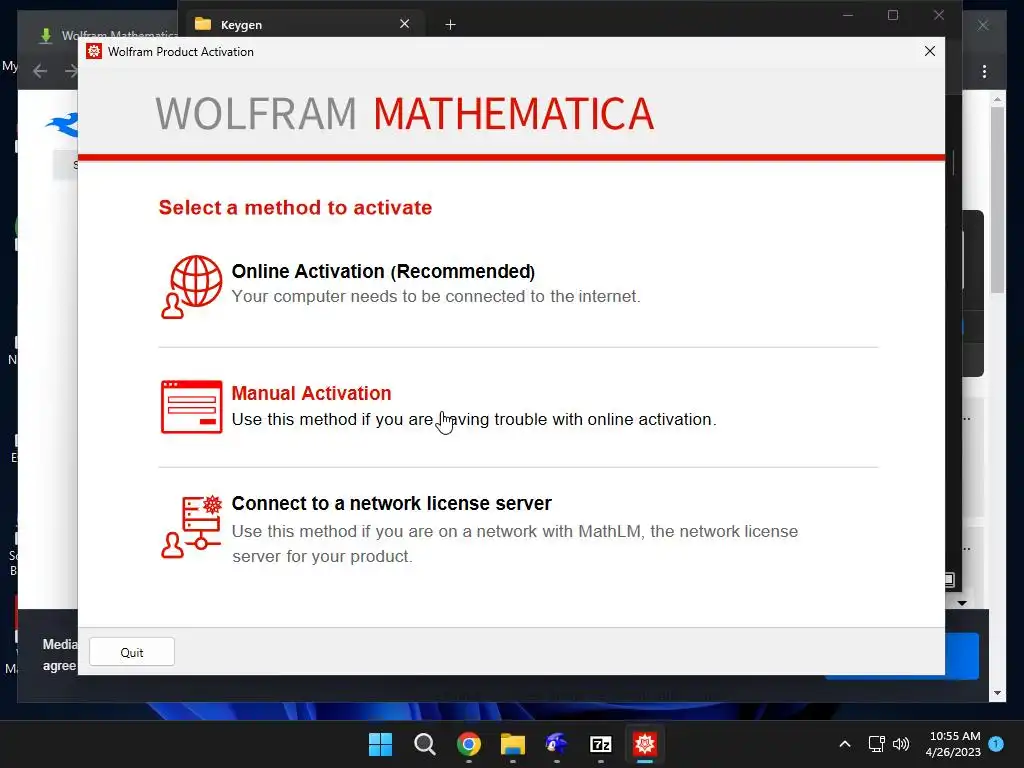1024x768 pixels.
Task: Open 7-Zip from the taskbar
Action: tap(601, 744)
